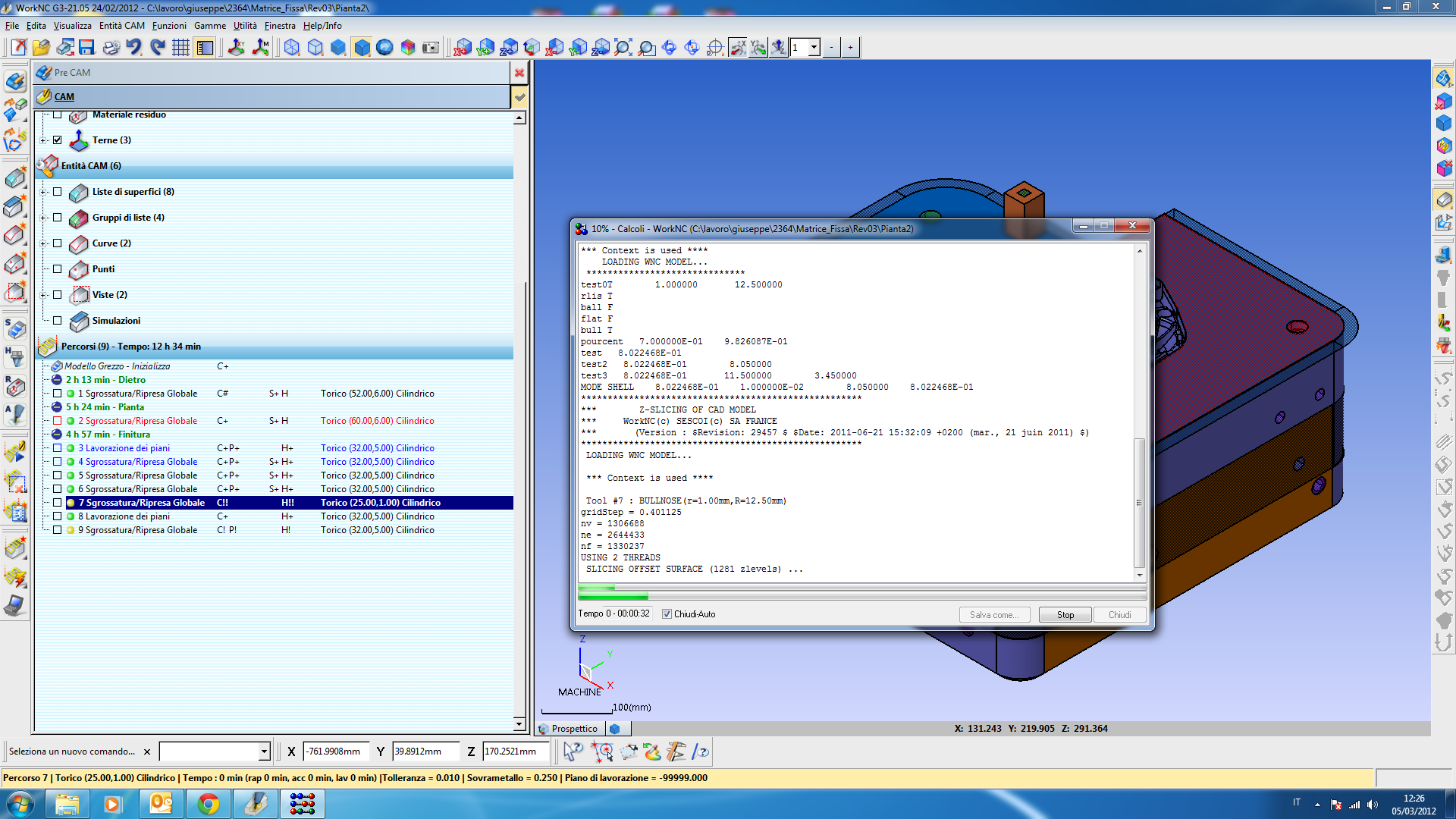Open Windows Media Player from the taskbar
This screenshot has height=819, width=1456.
113,804
